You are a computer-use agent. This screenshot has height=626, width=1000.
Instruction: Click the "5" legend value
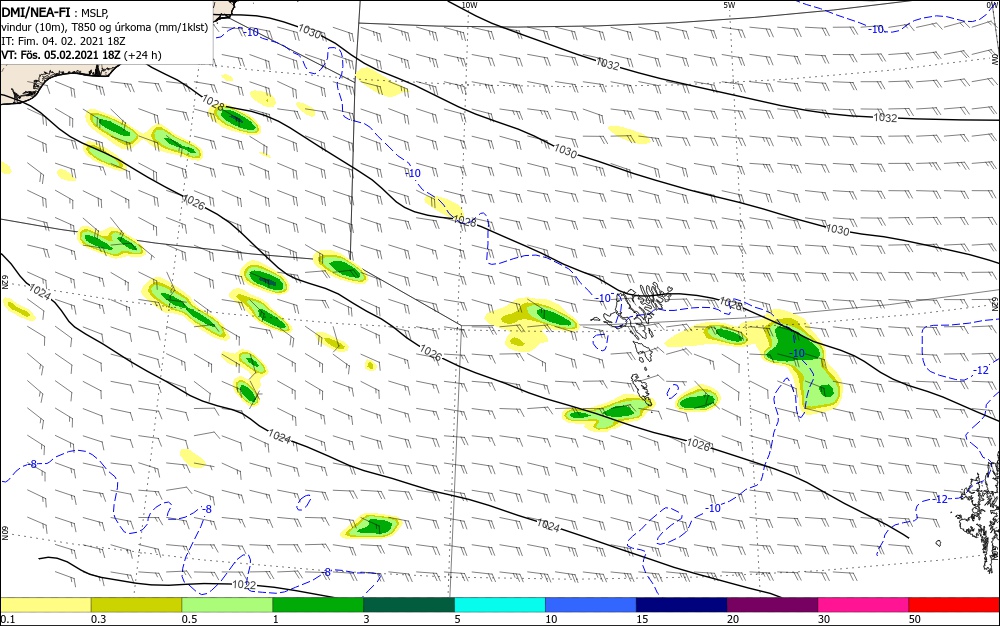(458, 619)
